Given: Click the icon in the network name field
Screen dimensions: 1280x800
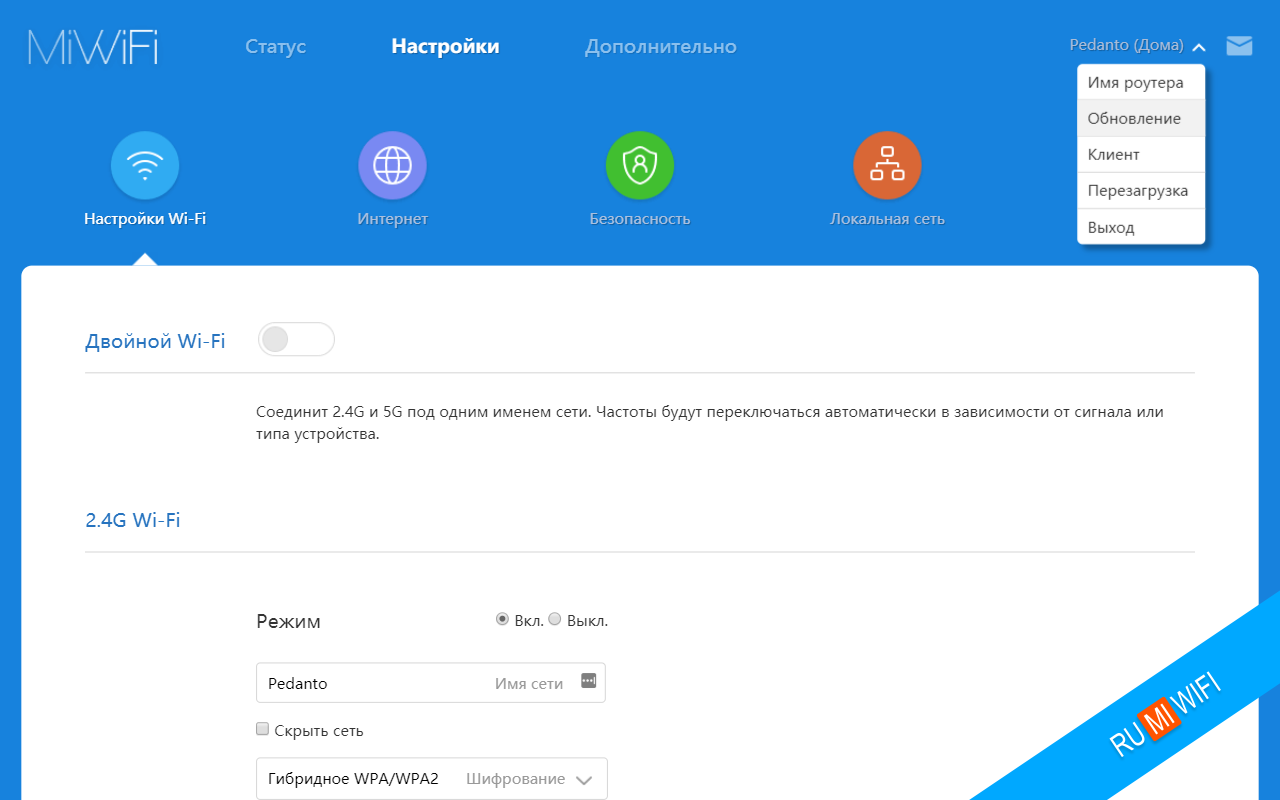Looking at the screenshot, I should click(588, 680).
